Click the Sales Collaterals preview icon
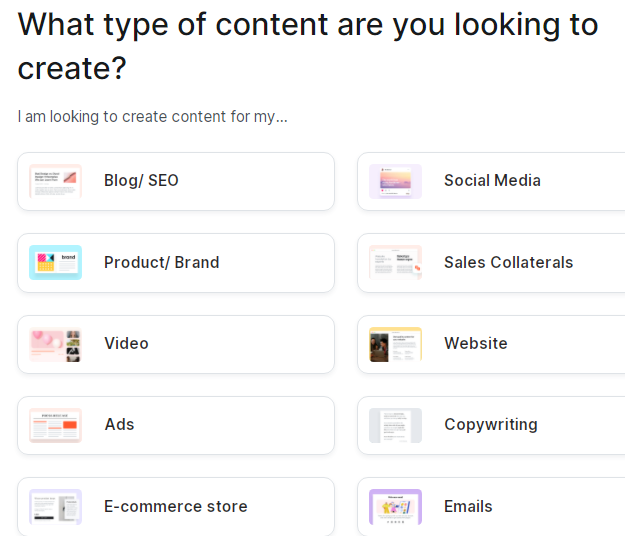The image size is (625, 536). click(x=395, y=262)
